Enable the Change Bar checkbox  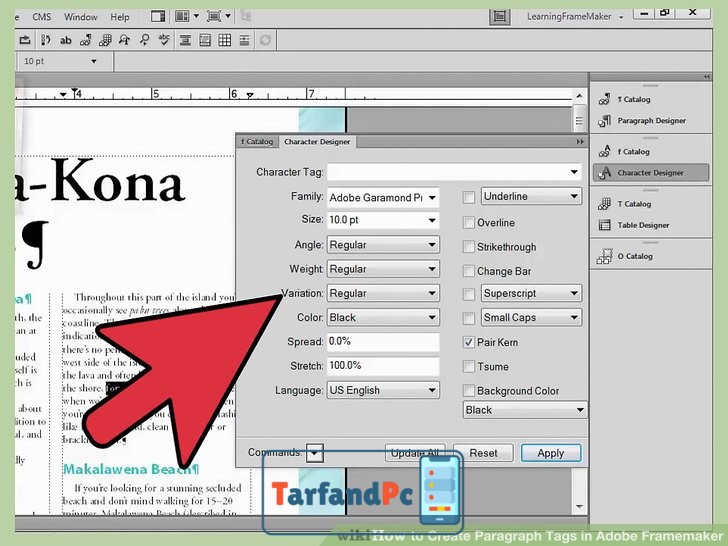(x=469, y=271)
